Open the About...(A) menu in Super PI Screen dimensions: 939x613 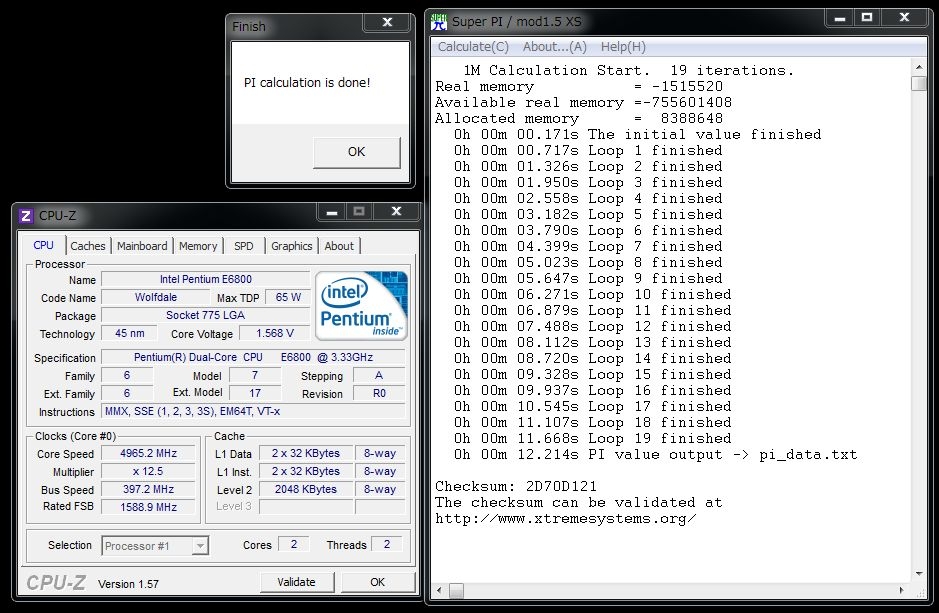554,47
